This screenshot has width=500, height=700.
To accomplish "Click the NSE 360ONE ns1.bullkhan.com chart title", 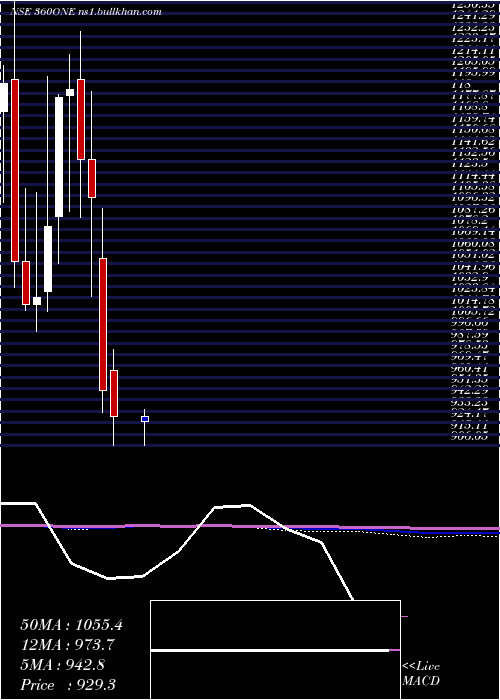I will pyautogui.click(x=86, y=12).
